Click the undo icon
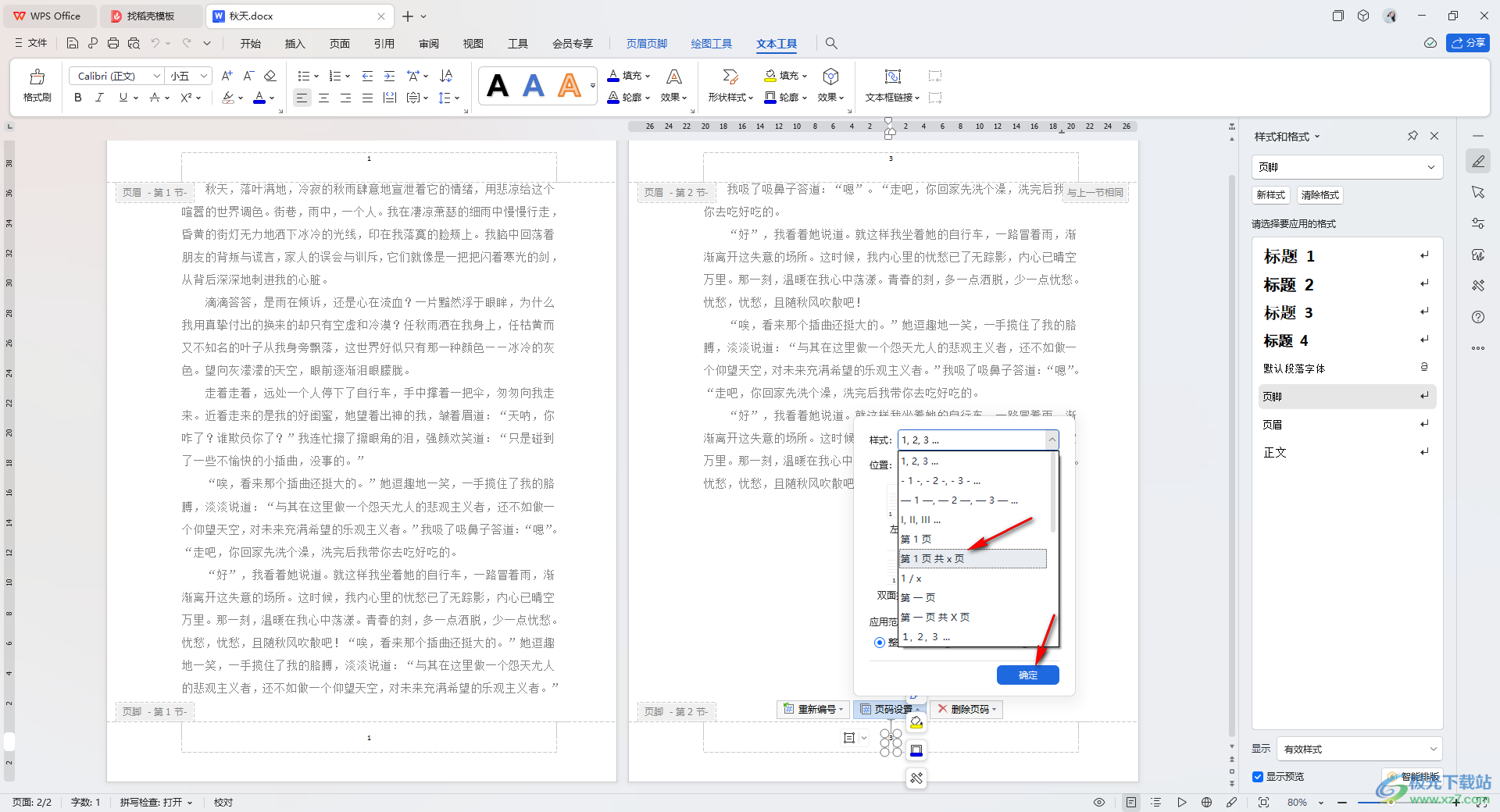1500x812 pixels. click(155, 44)
